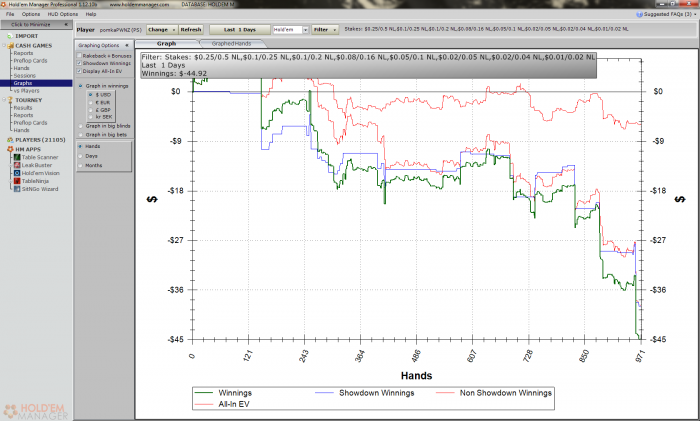Open Suggested FAQs dropdown arrow
The width and height of the screenshot is (700, 421).
pos(695,14)
